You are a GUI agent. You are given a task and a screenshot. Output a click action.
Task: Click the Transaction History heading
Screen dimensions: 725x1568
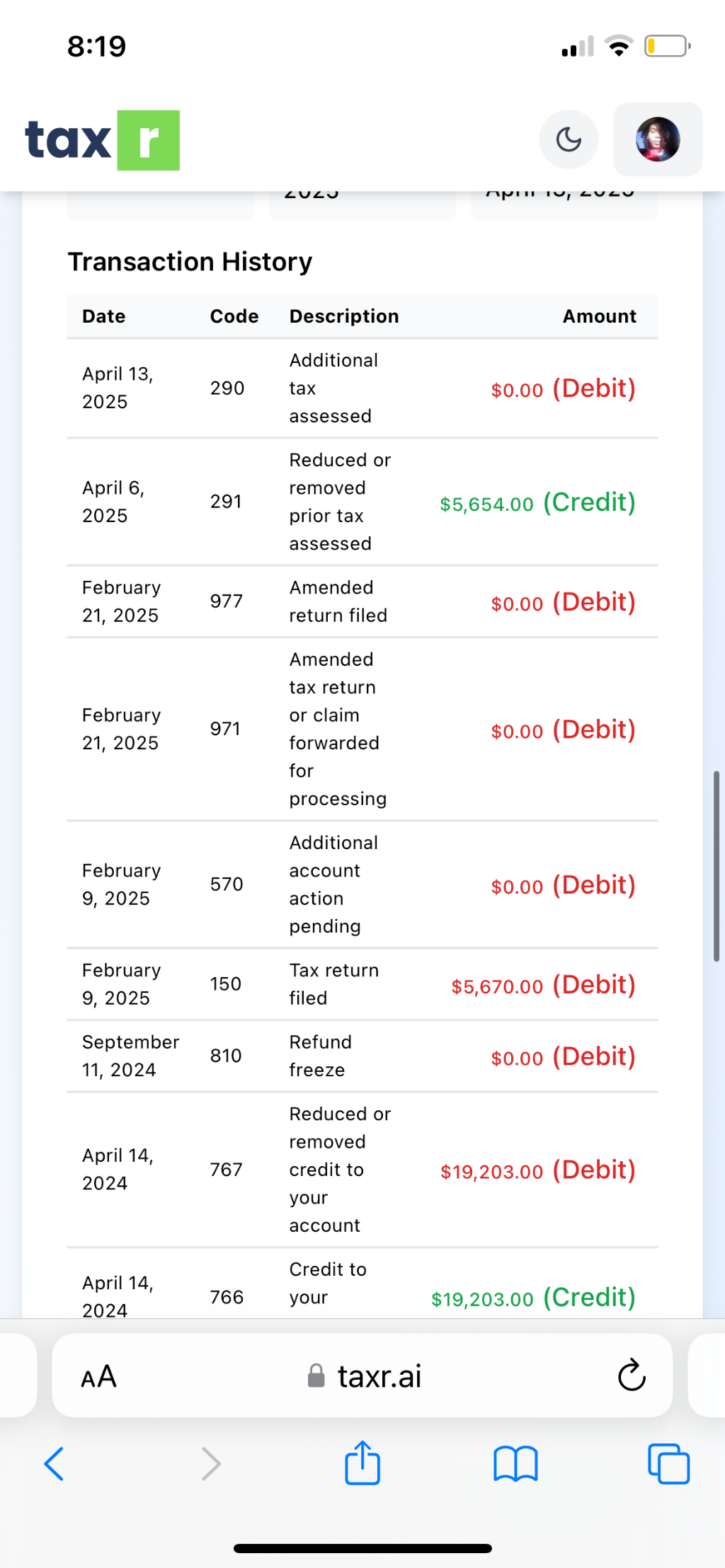coord(190,262)
